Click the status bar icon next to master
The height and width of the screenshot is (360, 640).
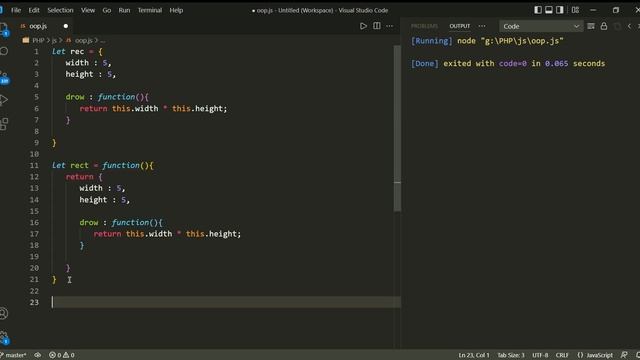tap(38, 355)
